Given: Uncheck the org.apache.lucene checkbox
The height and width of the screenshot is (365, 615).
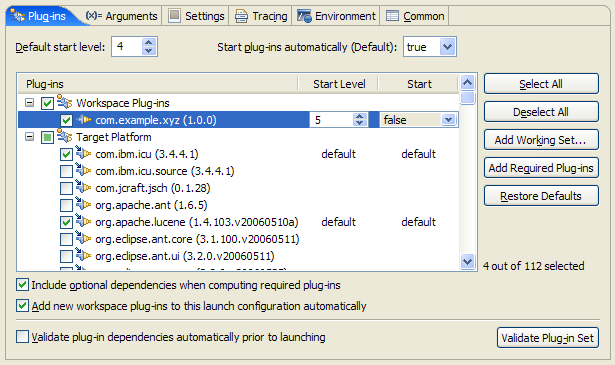Looking at the screenshot, I should coord(66,223).
